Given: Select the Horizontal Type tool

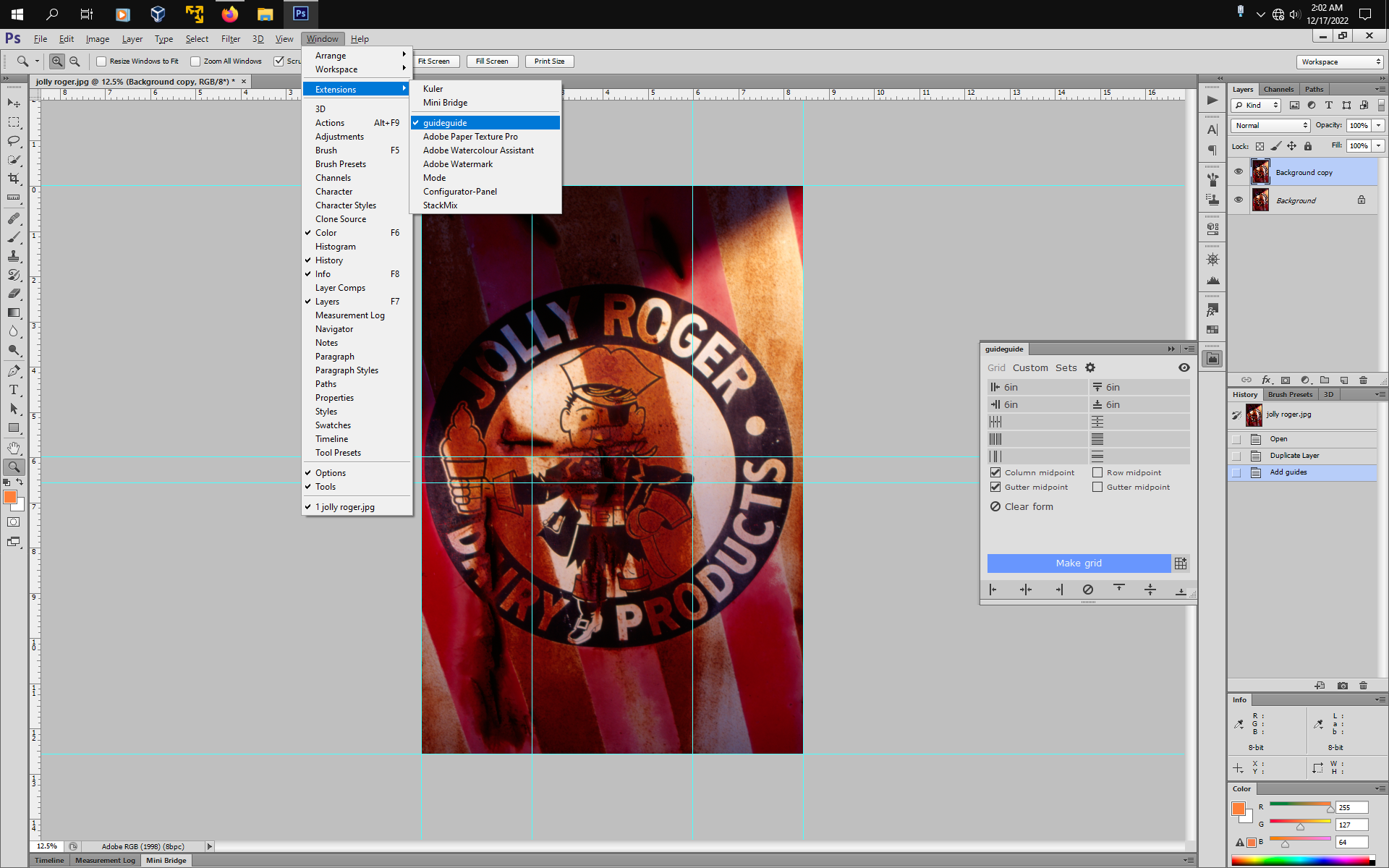Looking at the screenshot, I should [13, 390].
